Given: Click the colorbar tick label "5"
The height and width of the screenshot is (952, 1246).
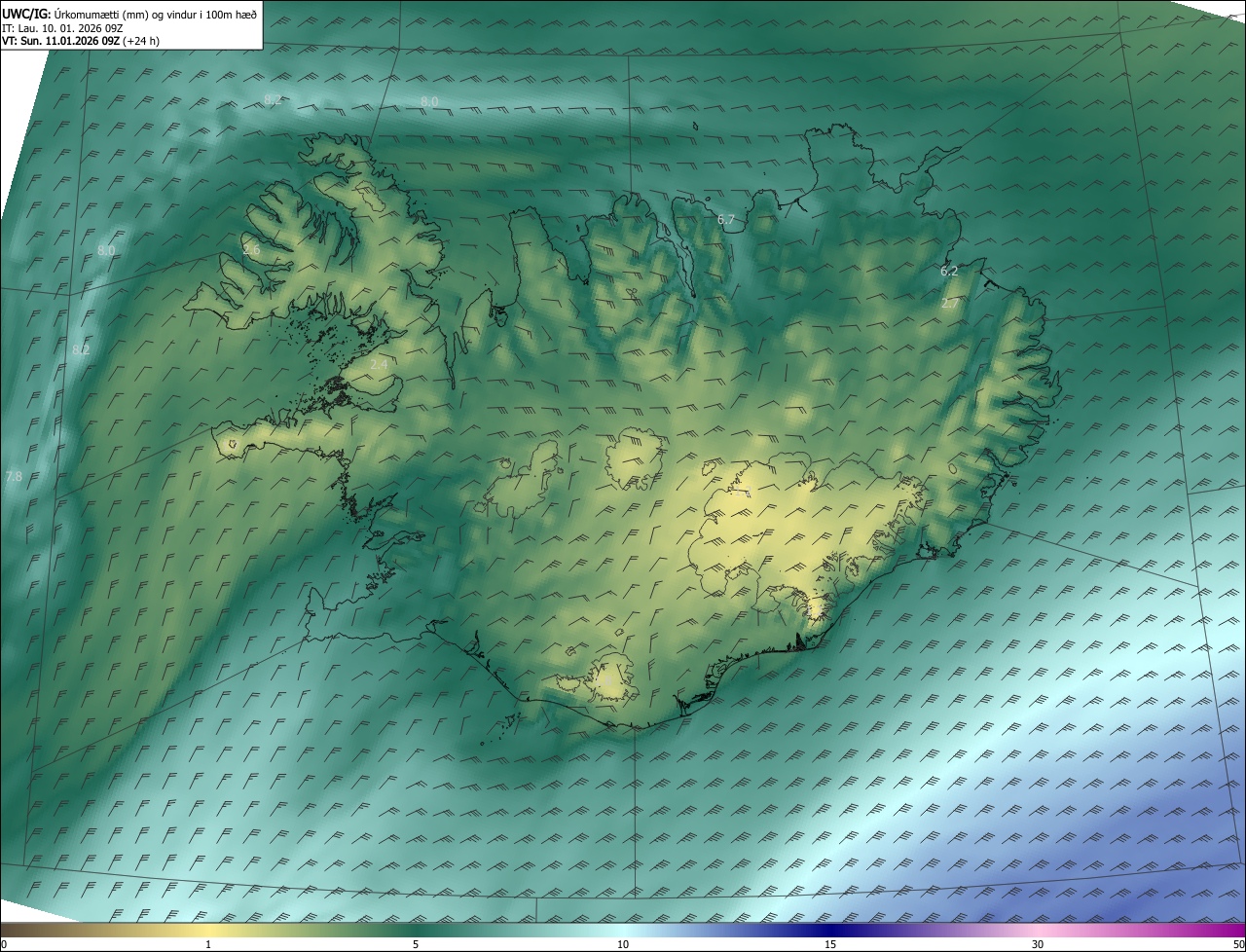Looking at the screenshot, I should click(416, 944).
